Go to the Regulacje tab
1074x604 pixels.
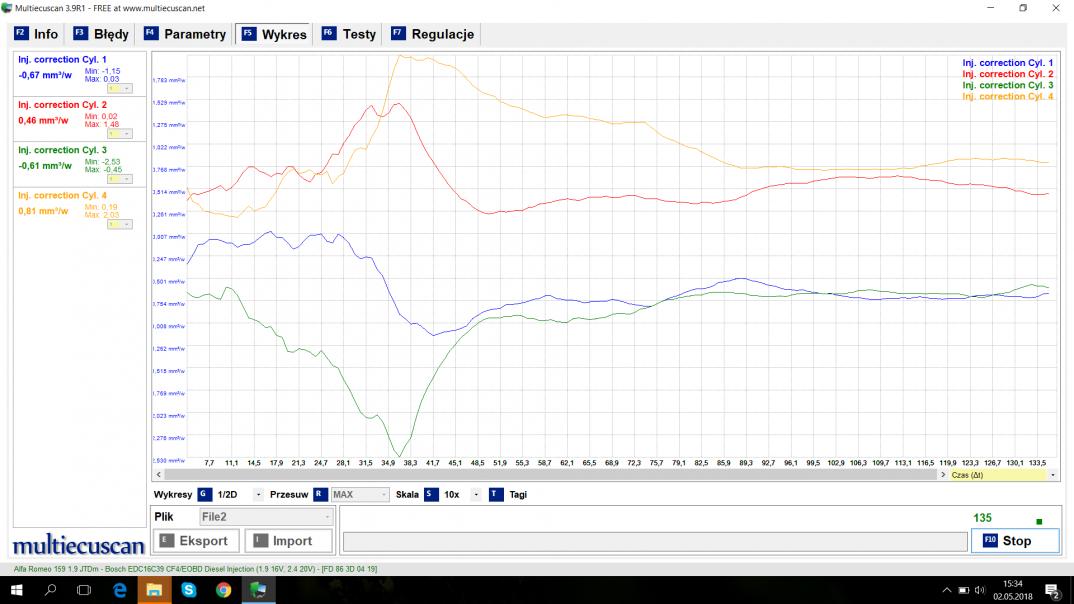432,34
